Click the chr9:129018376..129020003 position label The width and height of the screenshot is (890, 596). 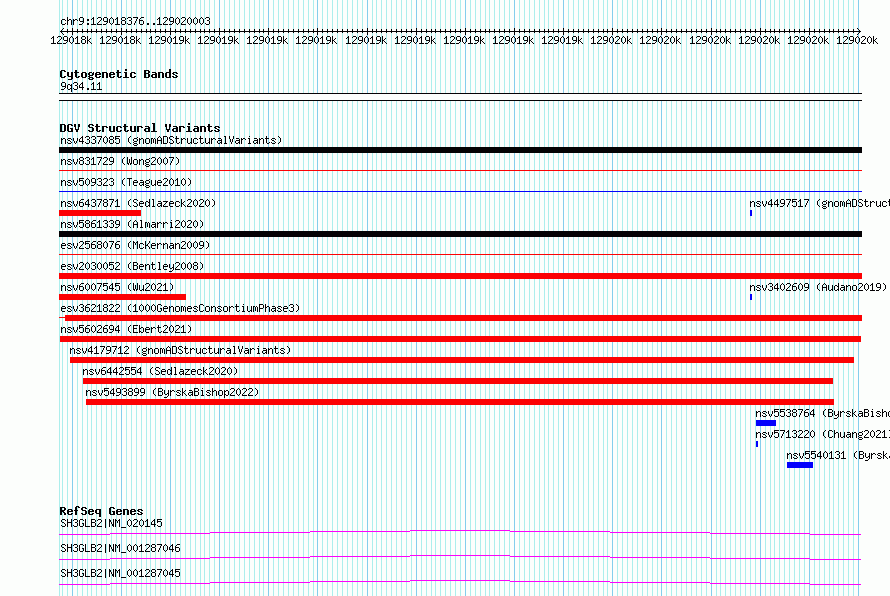135,22
